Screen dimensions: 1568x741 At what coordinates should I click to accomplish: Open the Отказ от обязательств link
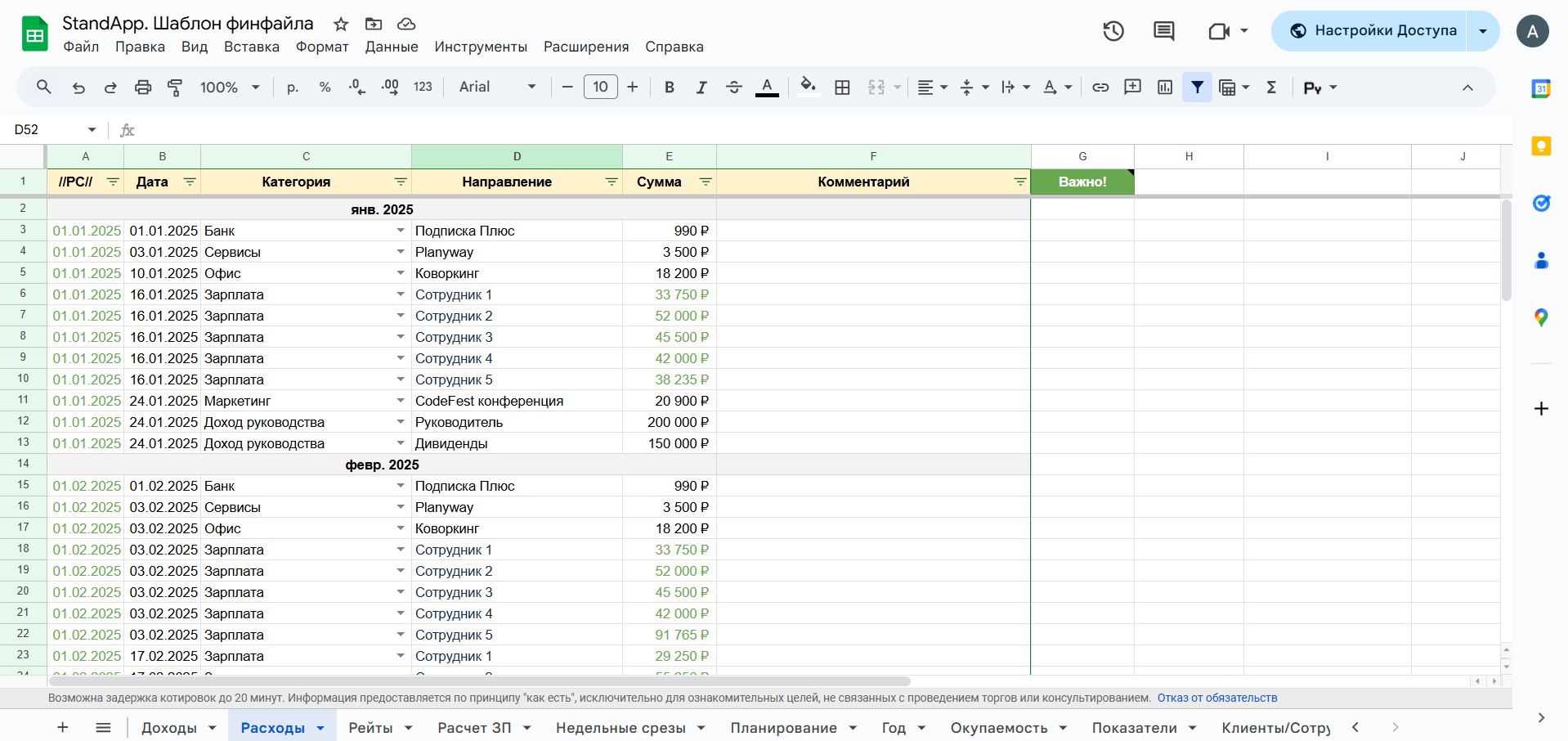(1216, 698)
